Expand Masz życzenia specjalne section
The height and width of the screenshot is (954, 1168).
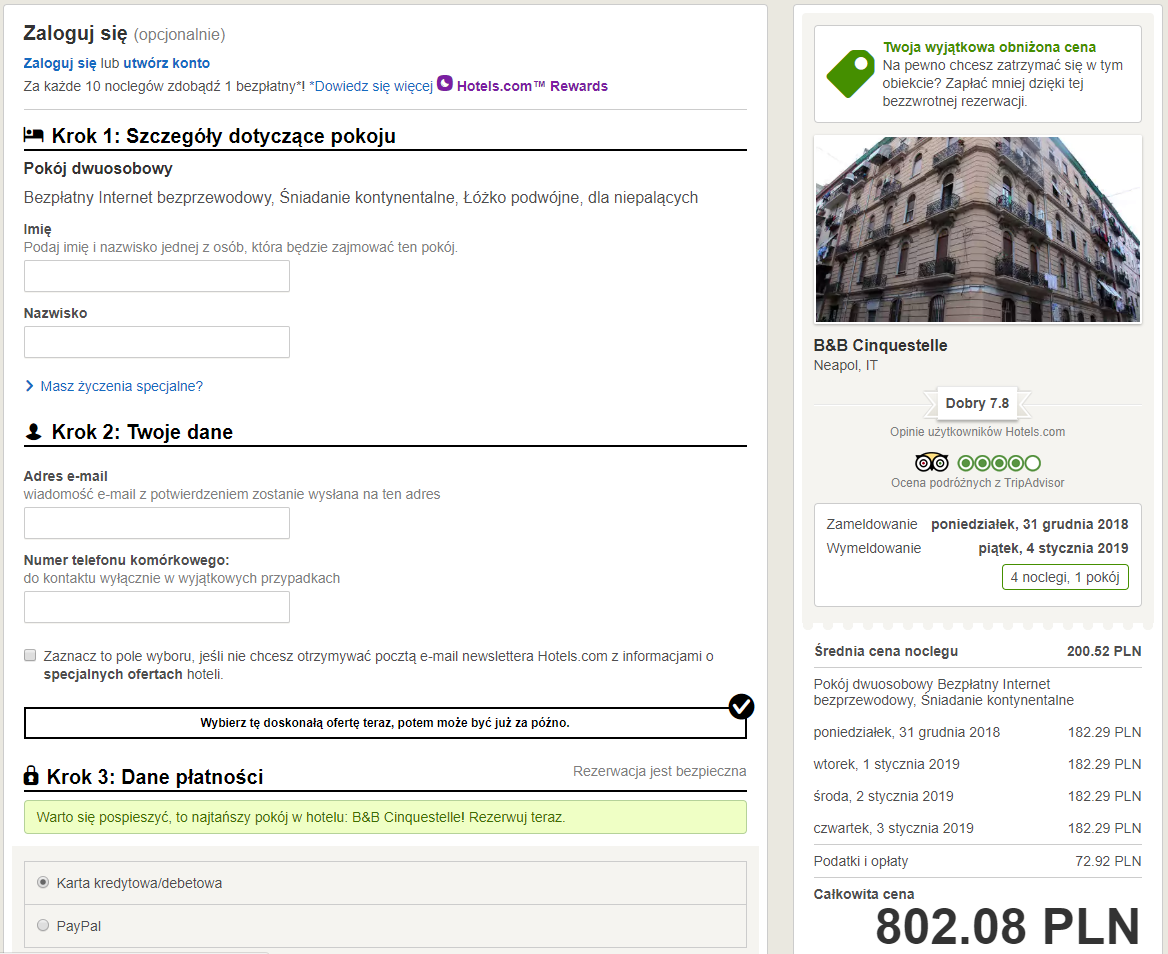(x=121, y=386)
